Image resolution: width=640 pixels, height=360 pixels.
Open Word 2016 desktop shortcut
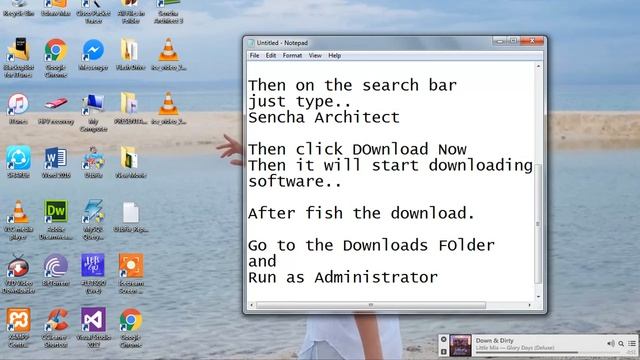coord(56,162)
